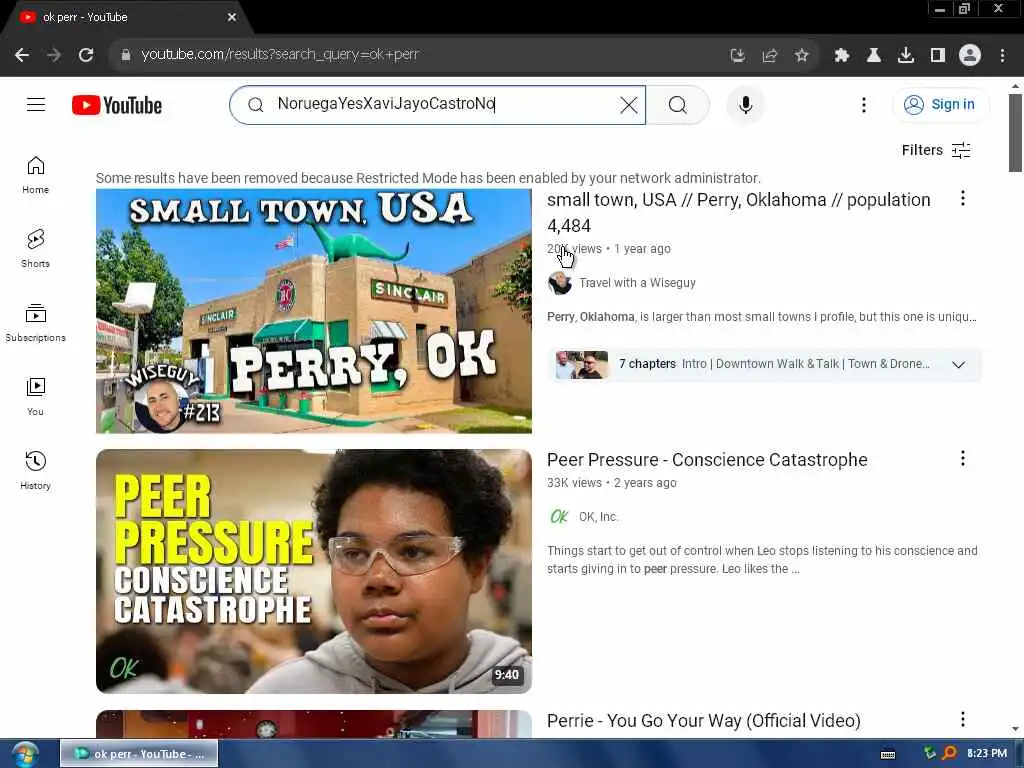Bookmark this page with the star icon
This screenshot has height=768, width=1024.
802,56
